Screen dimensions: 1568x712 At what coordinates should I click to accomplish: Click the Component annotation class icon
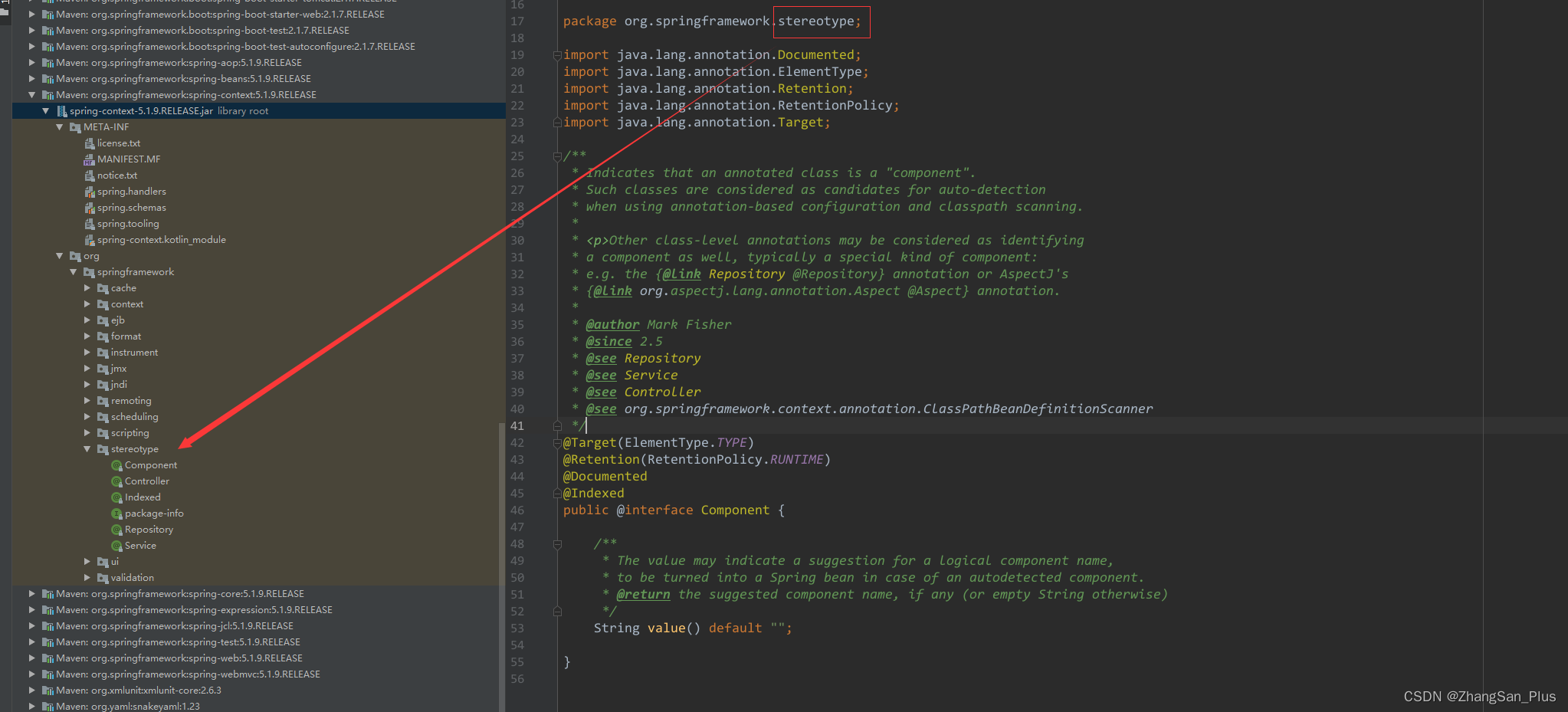pyautogui.click(x=116, y=465)
